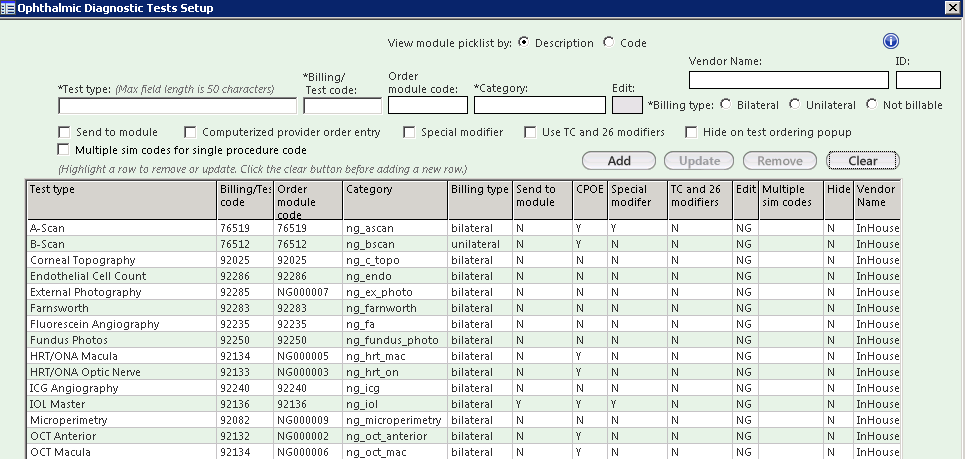Image resolution: width=965 pixels, height=459 pixels.
Task: Enable Hide on test ordering popup
Action: click(691, 132)
